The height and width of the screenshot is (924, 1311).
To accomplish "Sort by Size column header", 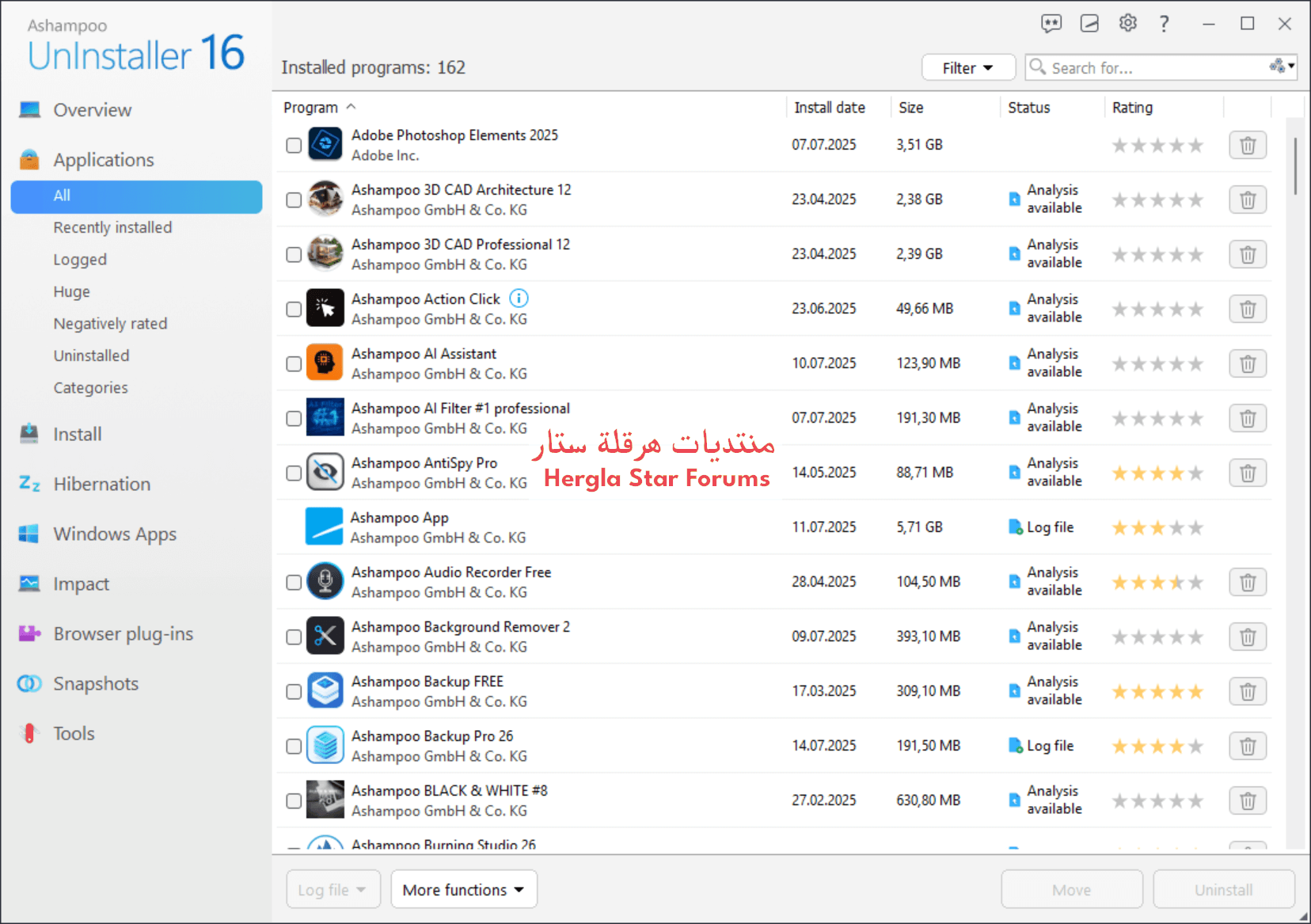I will point(910,107).
